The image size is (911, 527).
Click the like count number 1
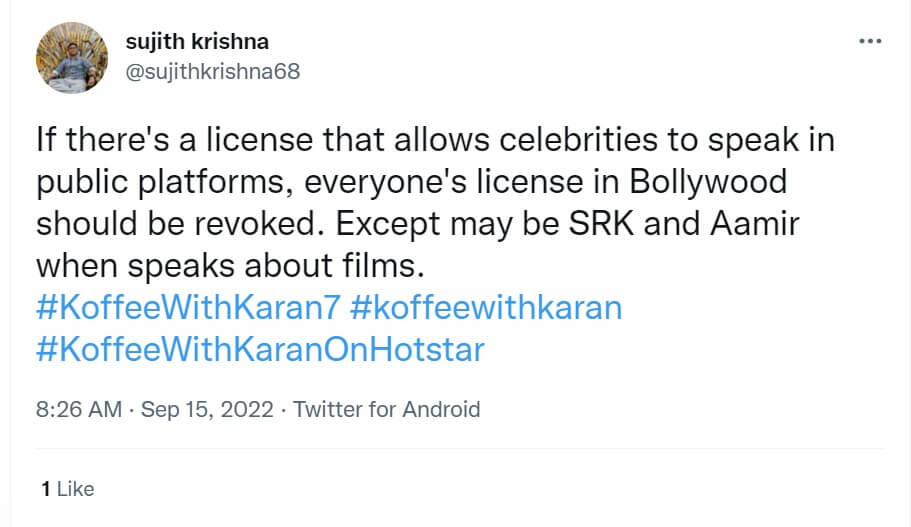click(45, 489)
